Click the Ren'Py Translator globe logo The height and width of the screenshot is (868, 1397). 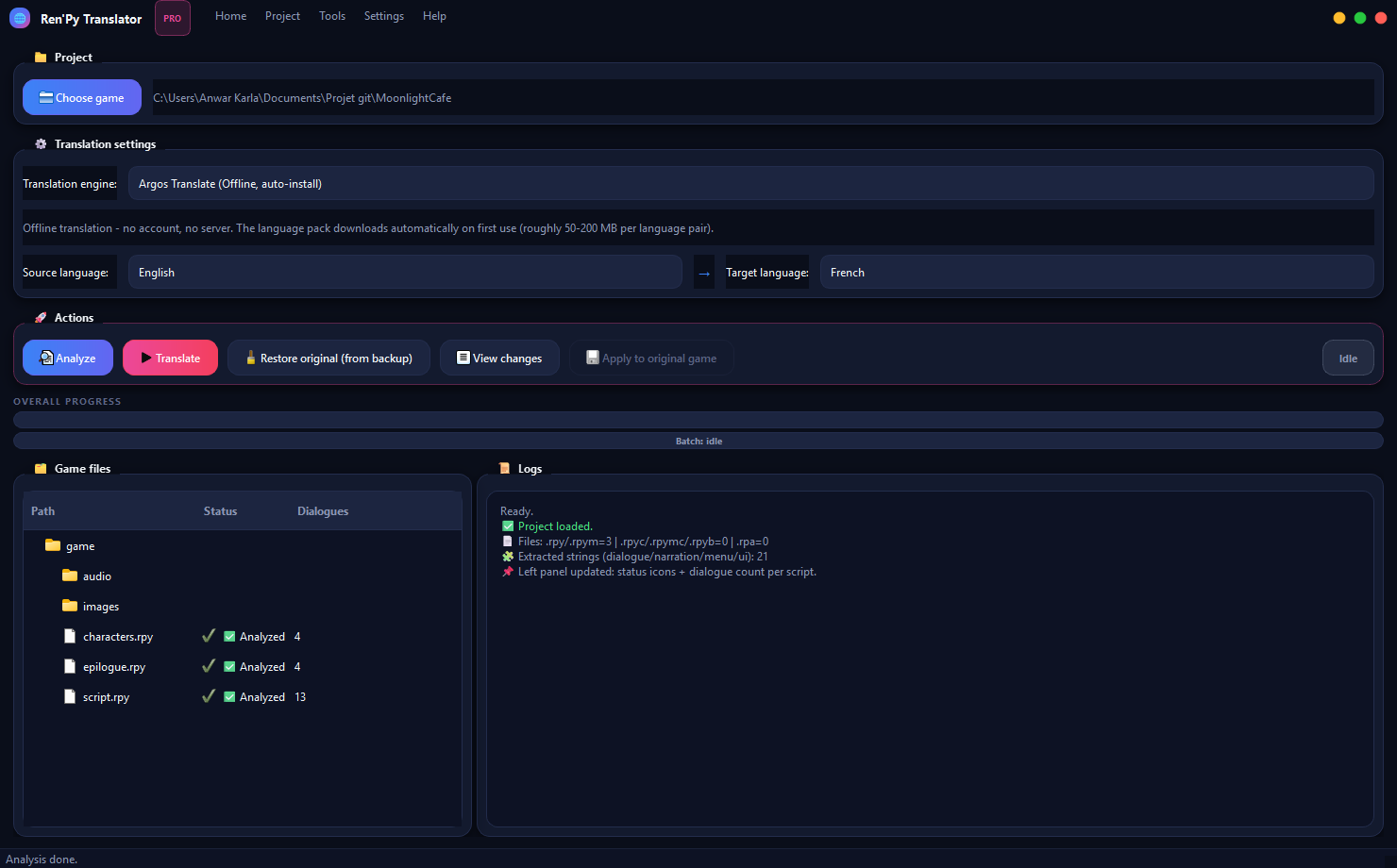[x=20, y=18]
